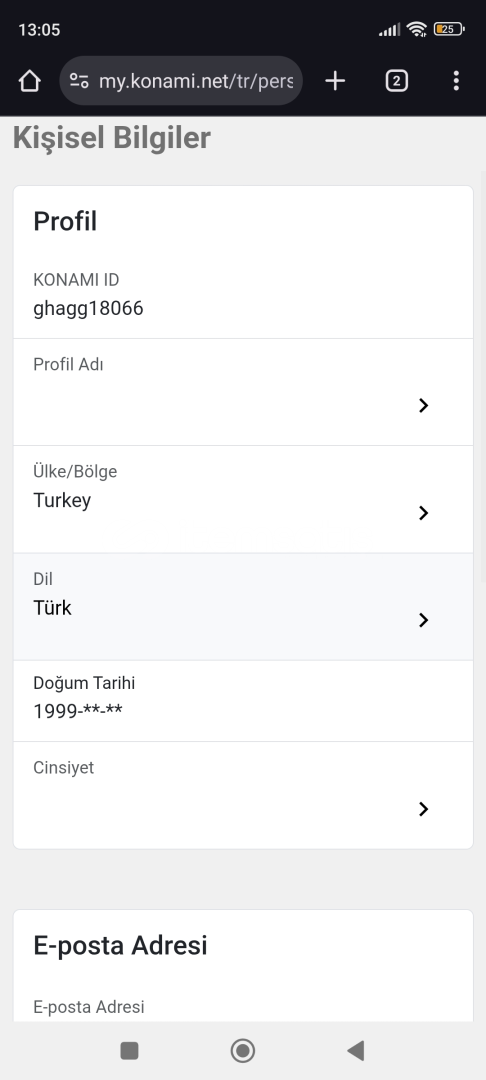Tap the browser home icon
Screen dimensions: 486x1080
click(x=30, y=81)
